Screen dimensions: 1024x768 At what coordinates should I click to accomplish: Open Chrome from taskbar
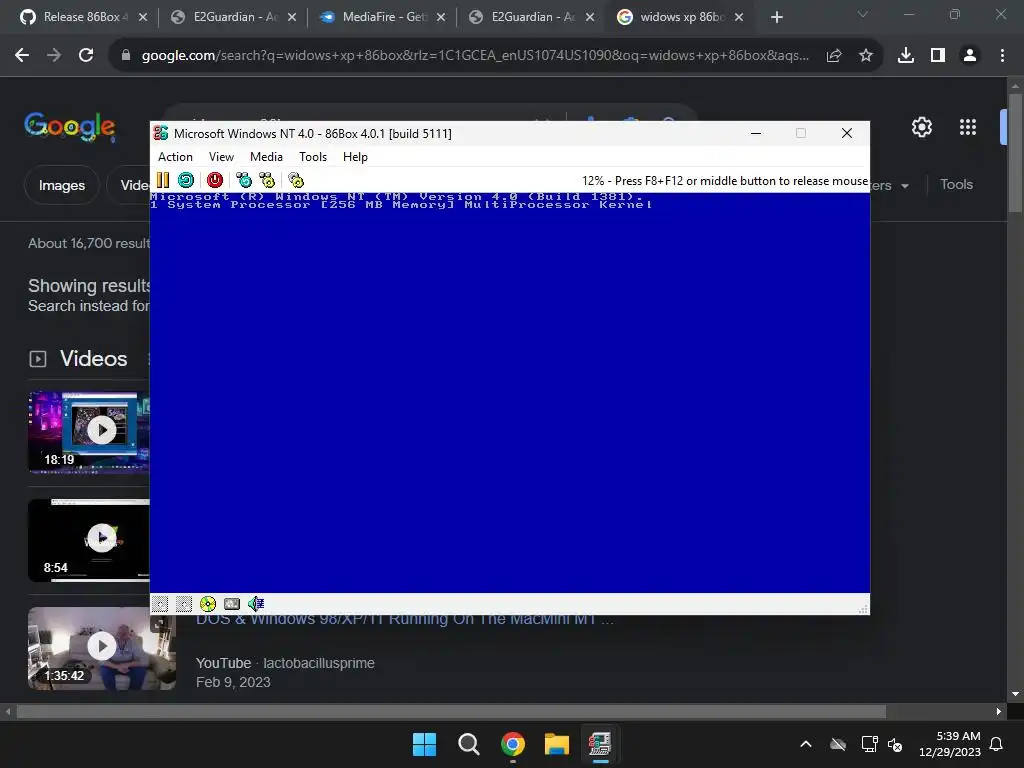513,744
